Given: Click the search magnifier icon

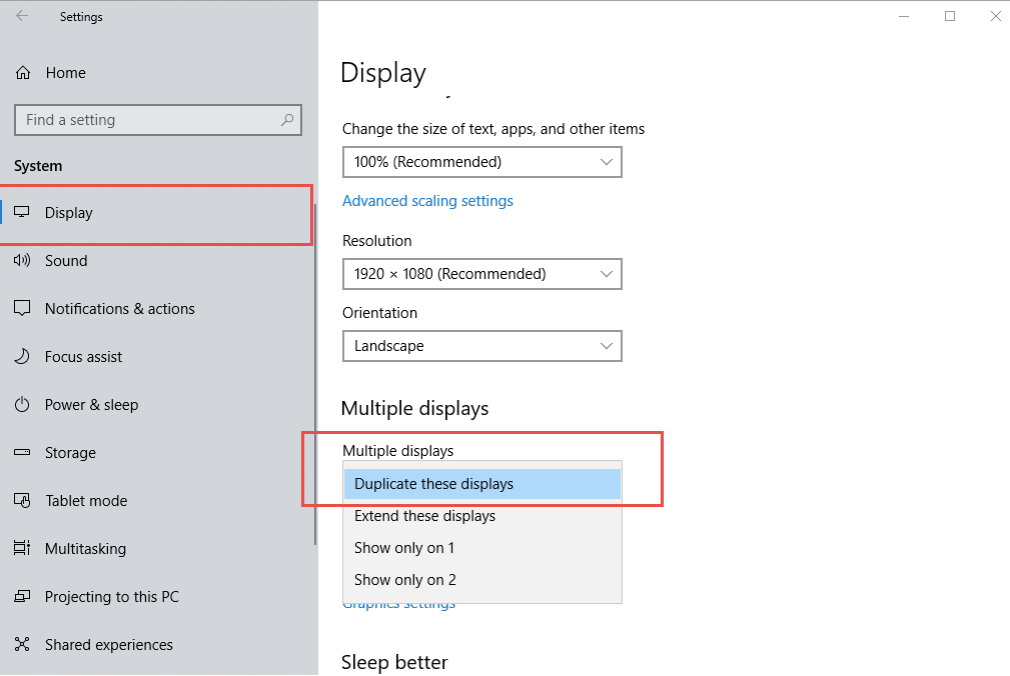Looking at the screenshot, I should 287,120.
